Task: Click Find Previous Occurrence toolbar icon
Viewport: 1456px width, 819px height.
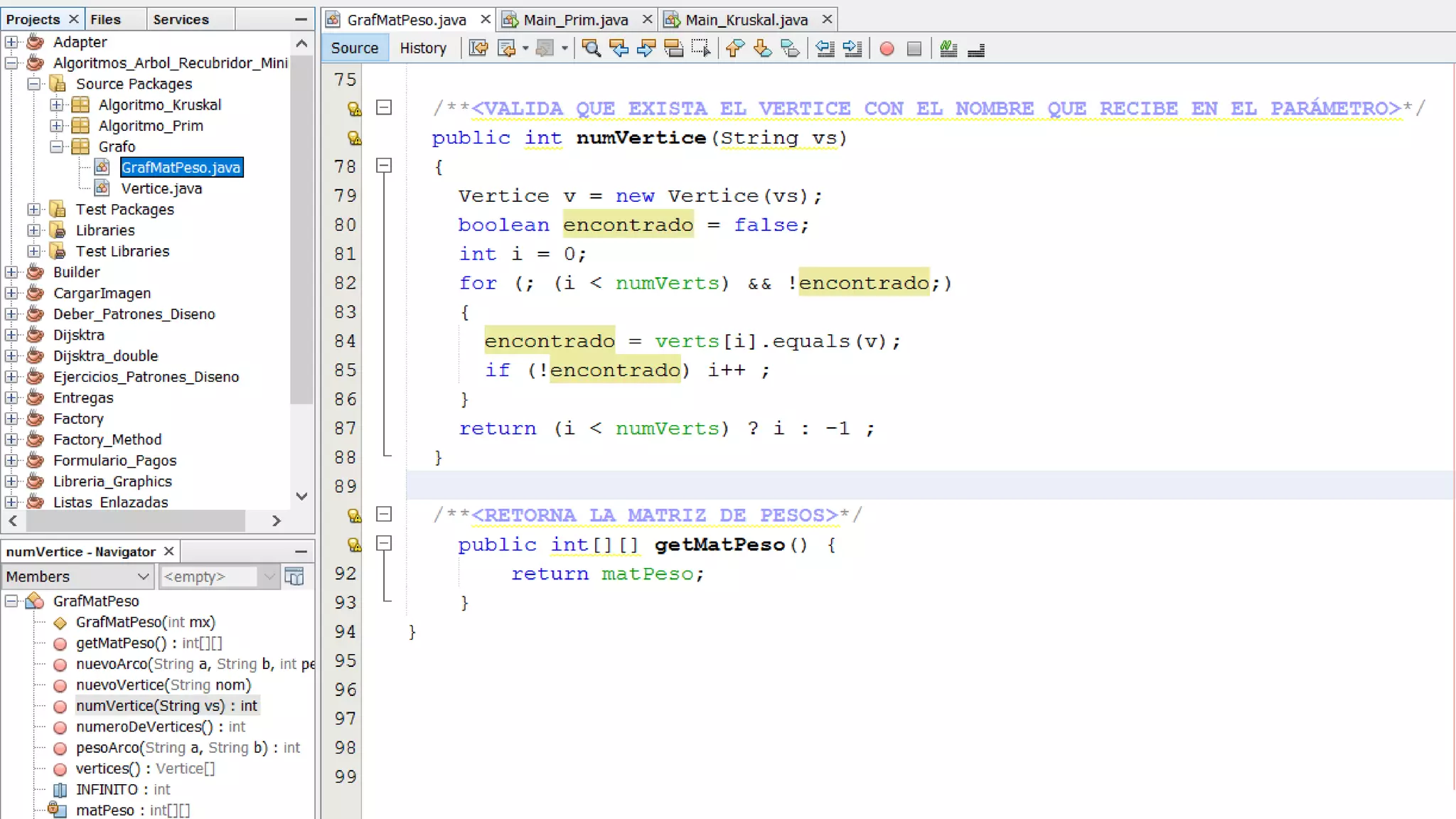Action: [x=619, y=48]
